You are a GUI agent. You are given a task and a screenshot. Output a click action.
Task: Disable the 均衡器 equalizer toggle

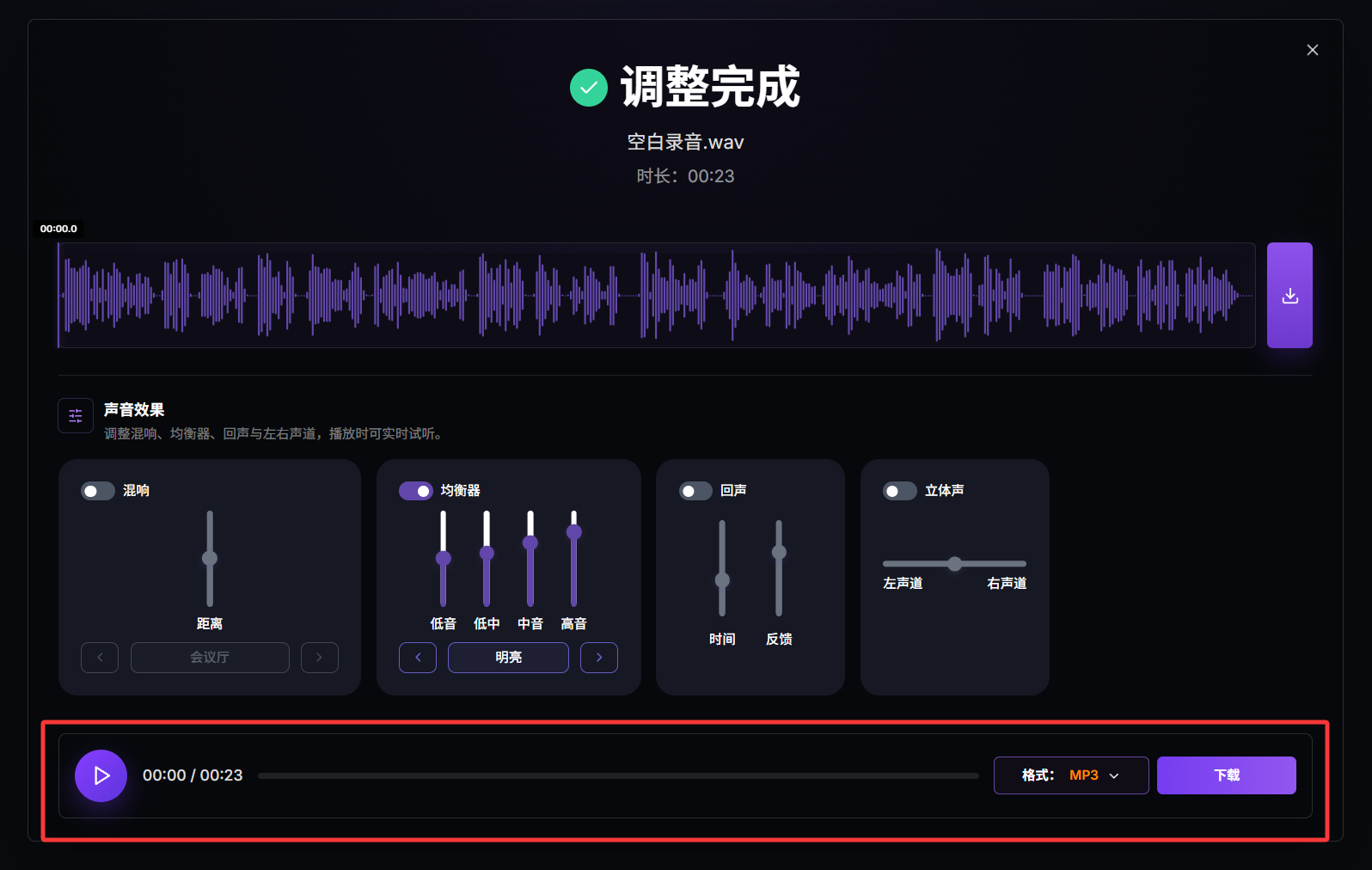[x=416, y=491]
